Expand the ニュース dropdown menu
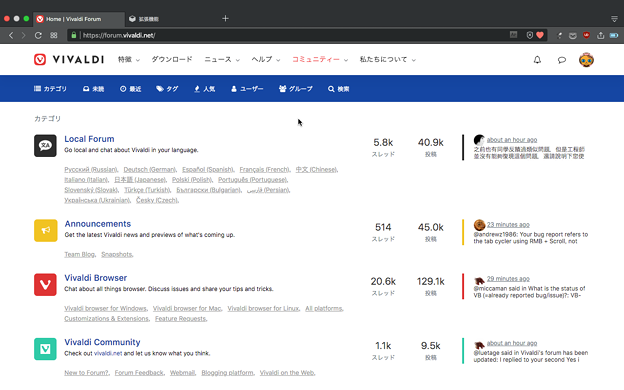624x390 pixels. pos(222,60)
